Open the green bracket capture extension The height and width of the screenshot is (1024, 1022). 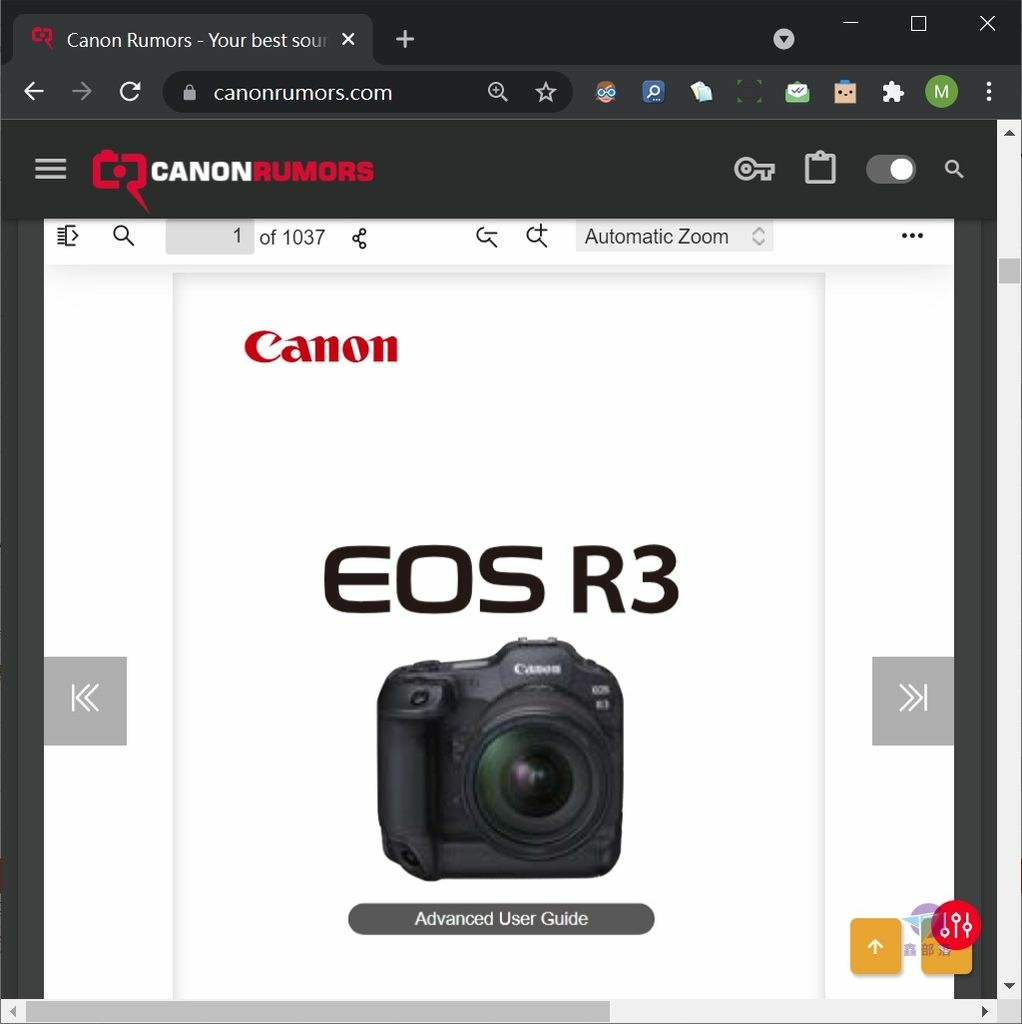pos(749,92)
